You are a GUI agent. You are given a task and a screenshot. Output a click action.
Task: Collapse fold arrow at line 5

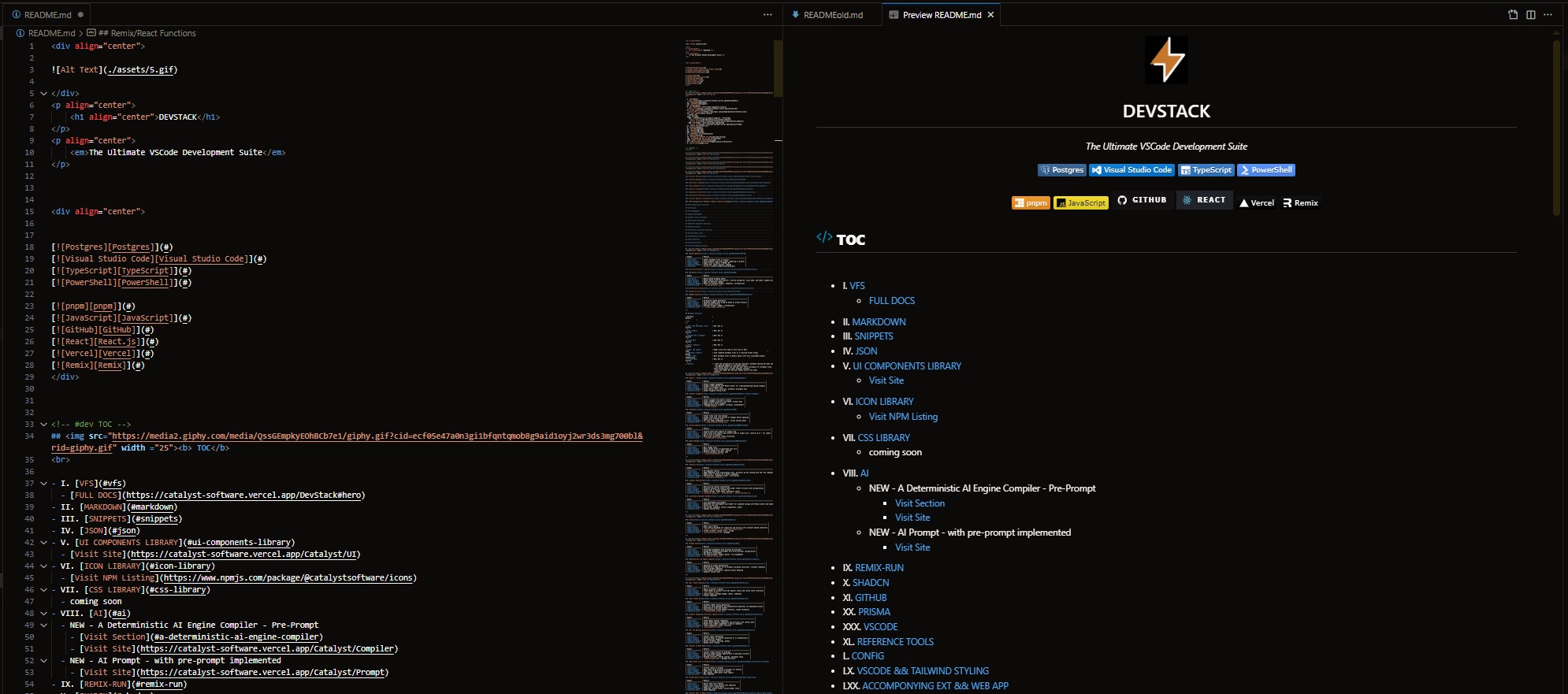43,93
